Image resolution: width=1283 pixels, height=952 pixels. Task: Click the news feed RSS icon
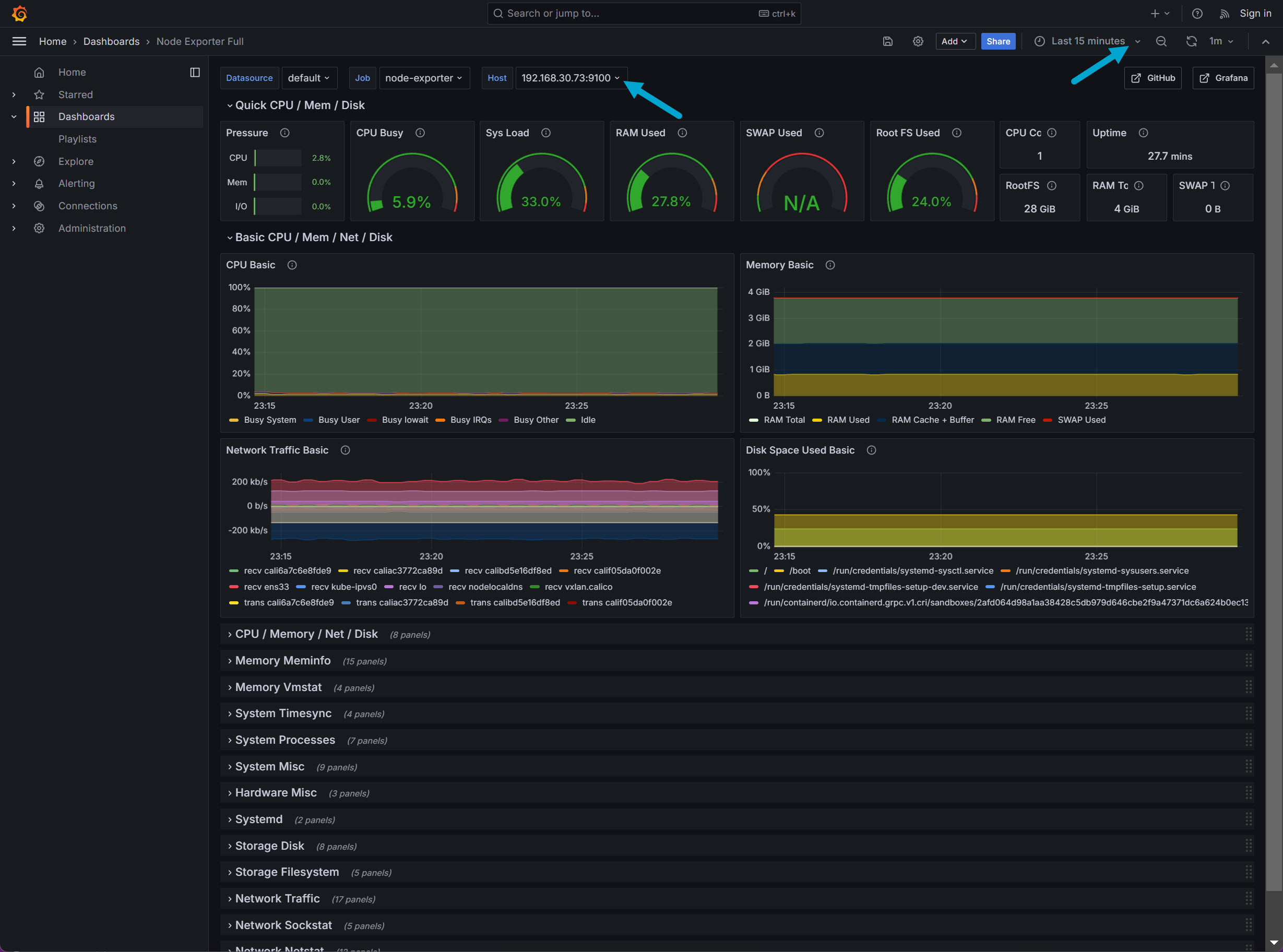tap(1224, 14)
